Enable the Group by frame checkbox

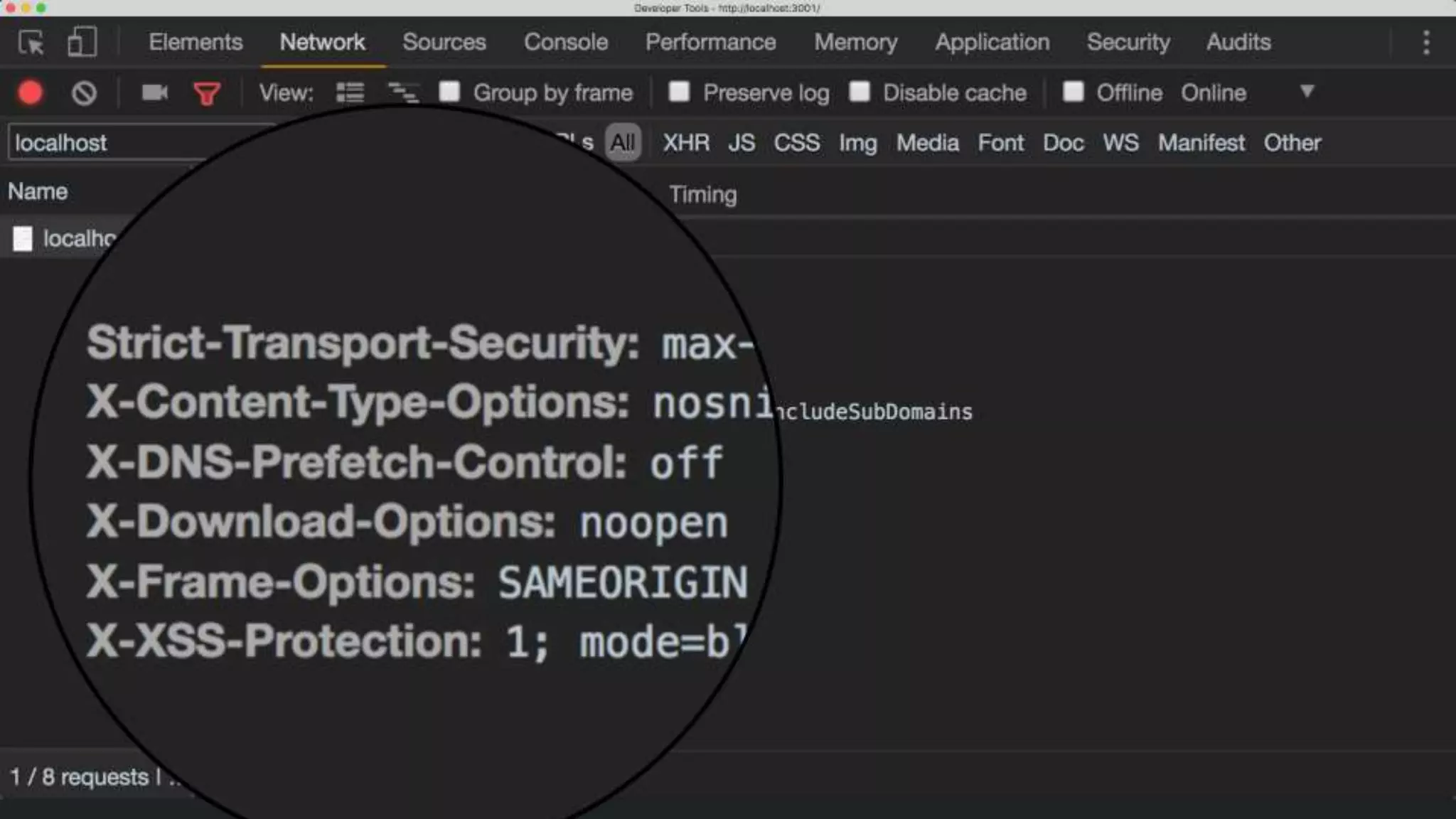click(449, 92)
